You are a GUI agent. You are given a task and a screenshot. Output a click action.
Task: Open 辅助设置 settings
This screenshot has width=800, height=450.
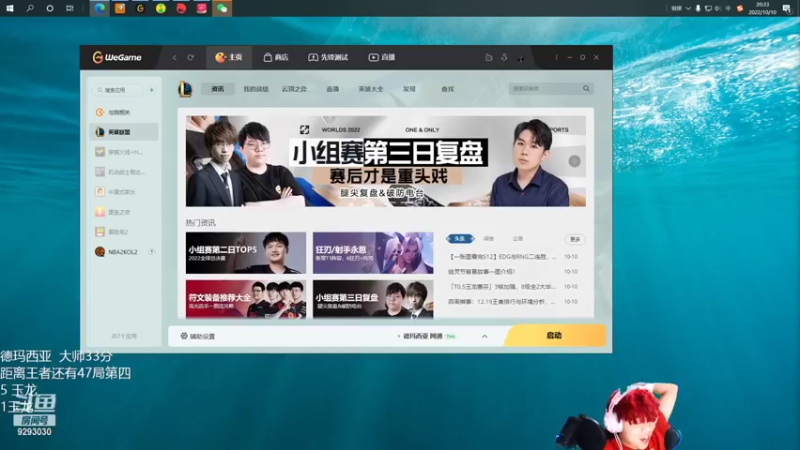[x=198, y=336]
